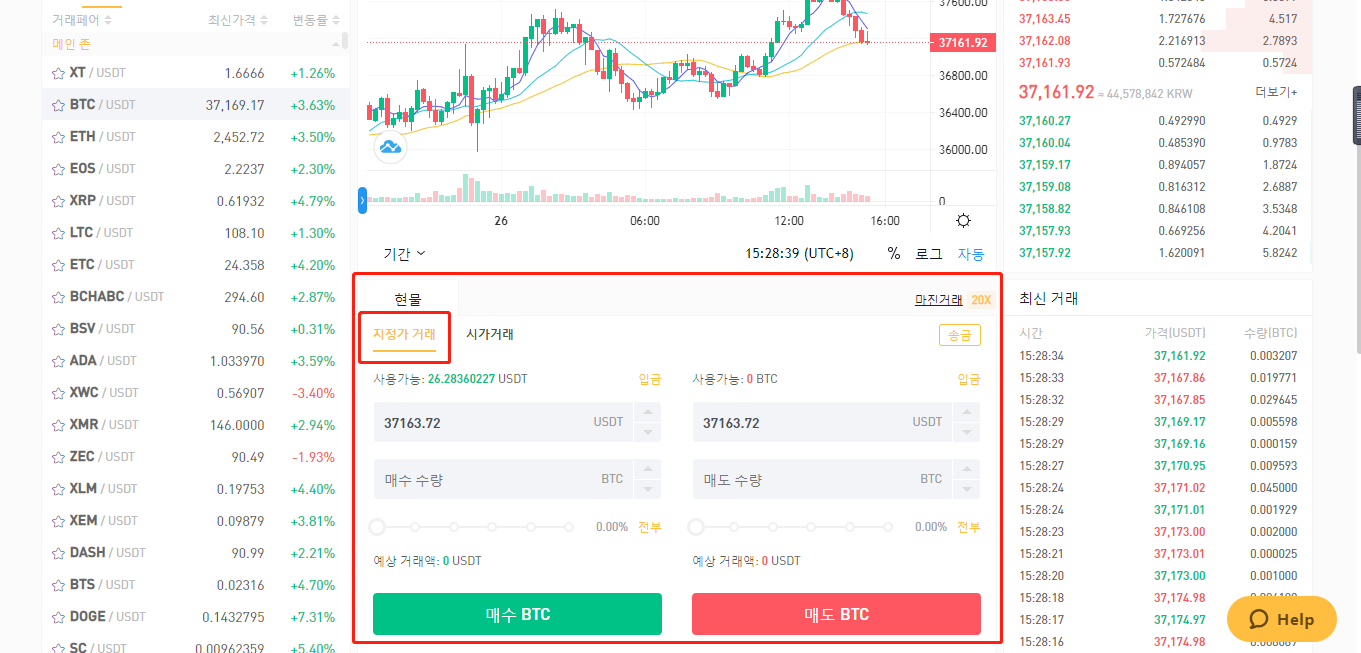Mark XRP/USDT as favorite with star
This screenshot has height=653, width=1361.
pos(58,201)
